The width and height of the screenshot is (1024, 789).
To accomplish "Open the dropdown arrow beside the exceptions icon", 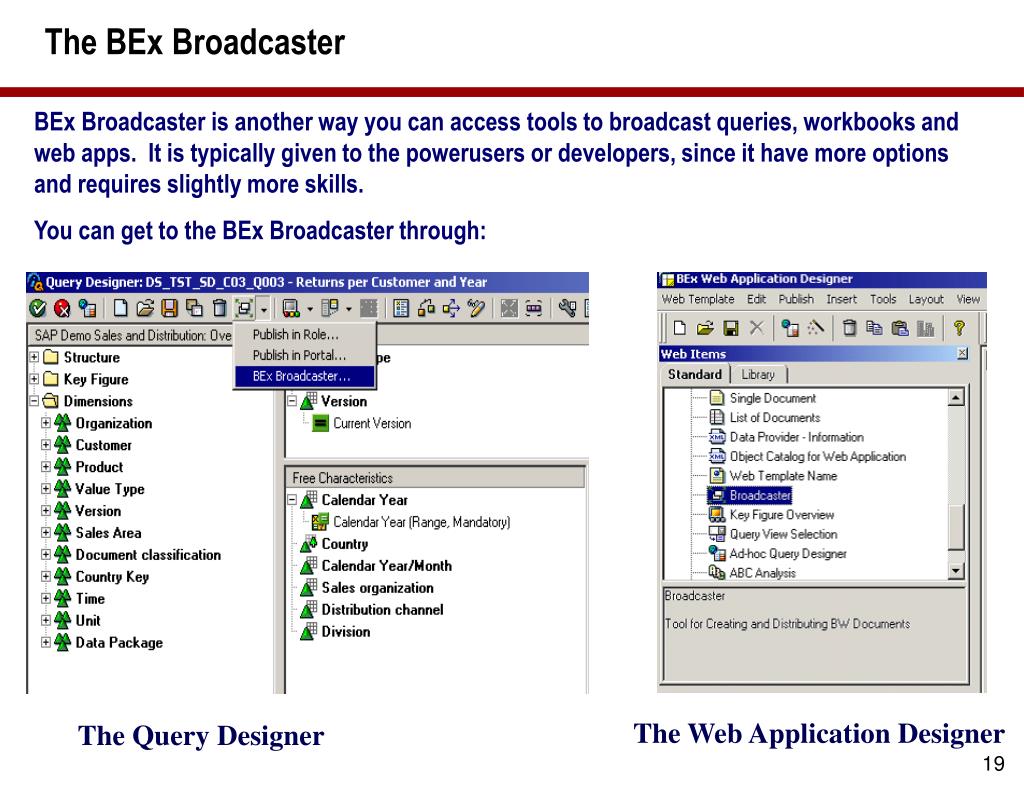I will tap(310, 309).
